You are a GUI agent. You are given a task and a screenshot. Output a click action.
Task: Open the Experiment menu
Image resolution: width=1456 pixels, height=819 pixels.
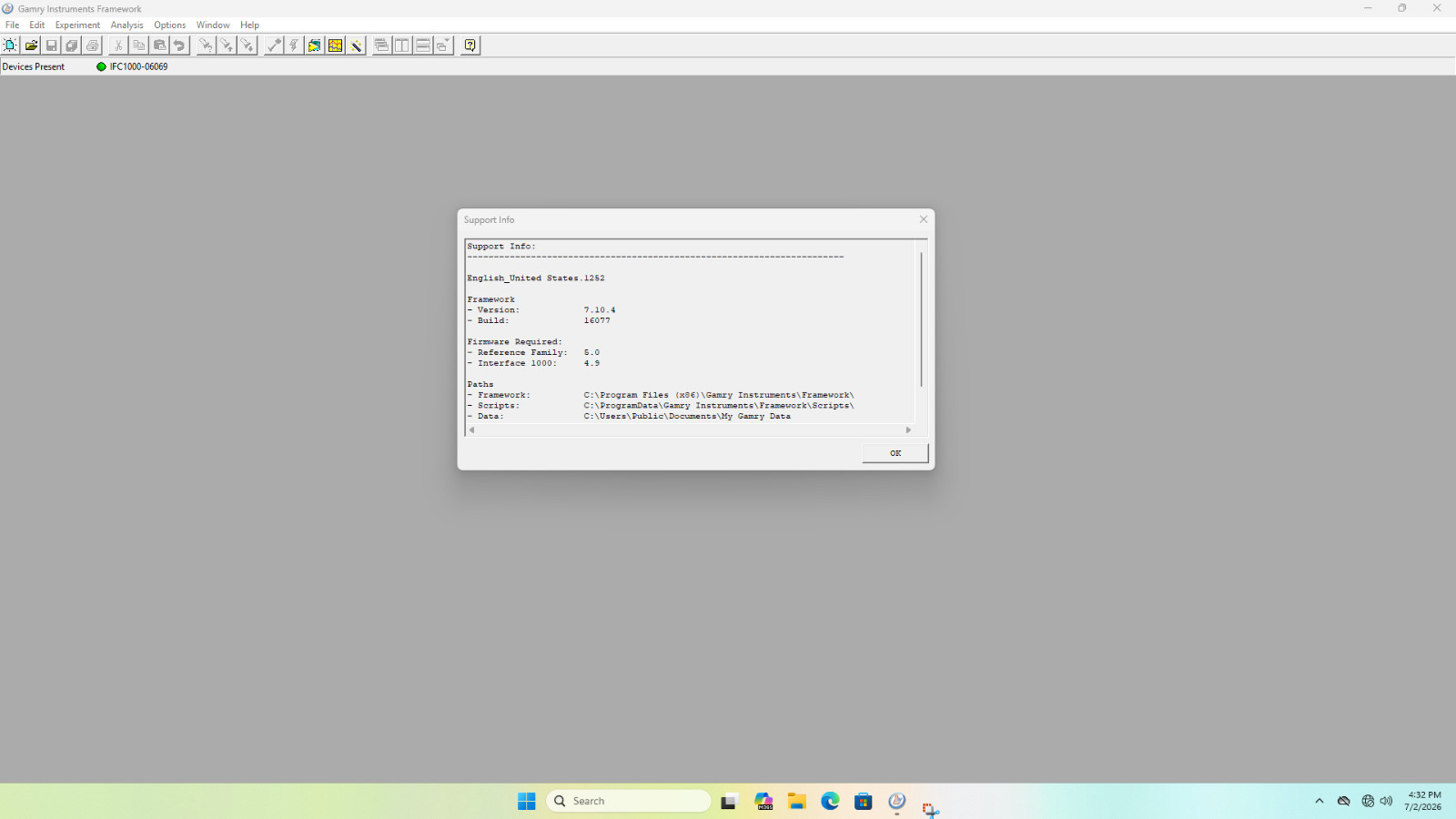coord(77,25)
